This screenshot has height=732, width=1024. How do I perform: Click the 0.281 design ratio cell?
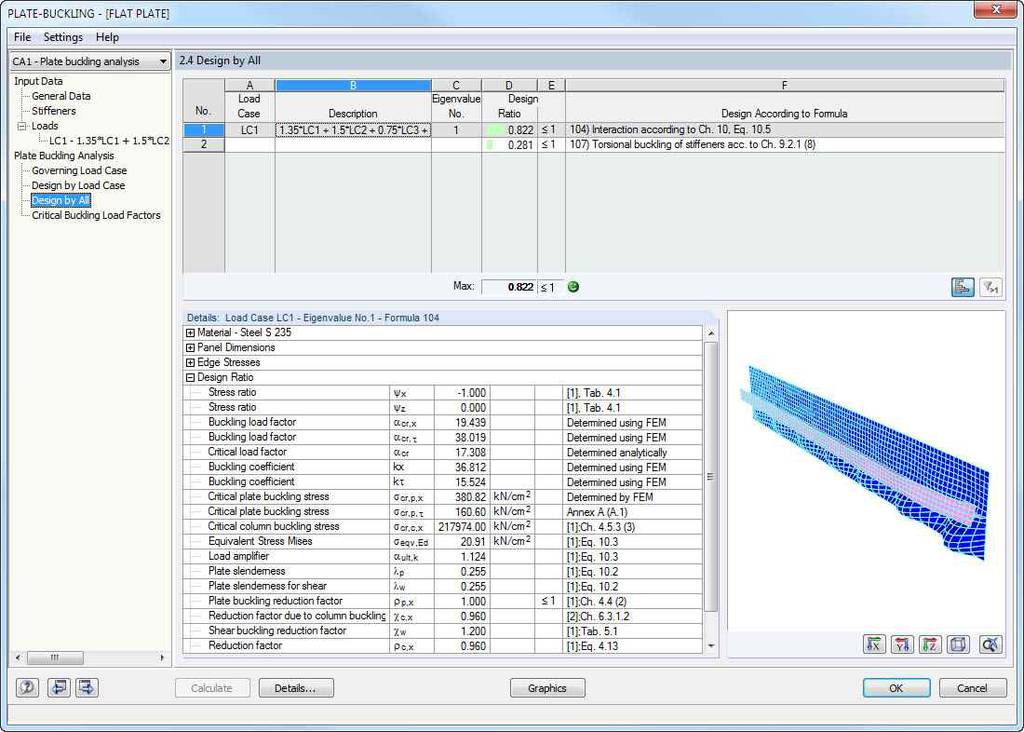pos(509,144)
